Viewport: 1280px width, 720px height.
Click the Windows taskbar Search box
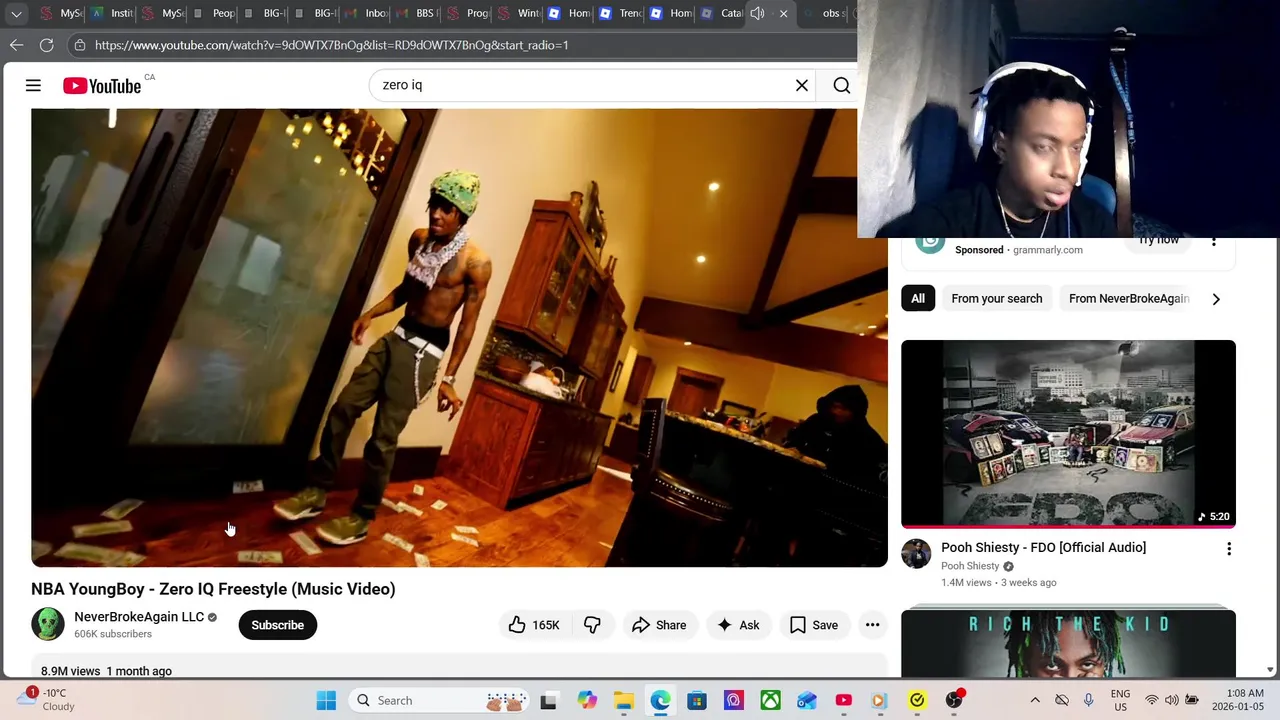(438, 701)
